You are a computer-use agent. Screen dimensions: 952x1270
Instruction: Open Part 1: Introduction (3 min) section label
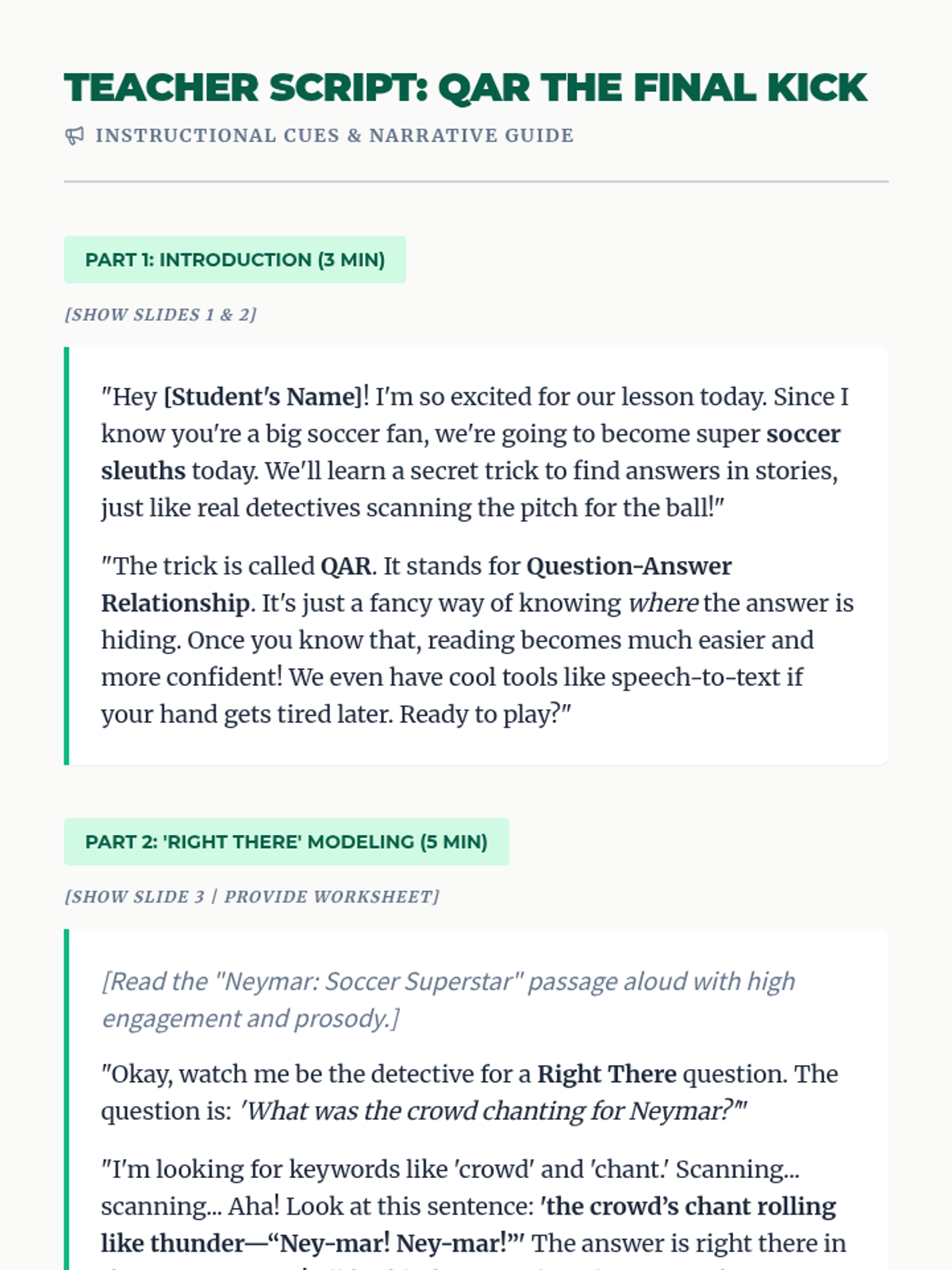(x=235, y=260)
